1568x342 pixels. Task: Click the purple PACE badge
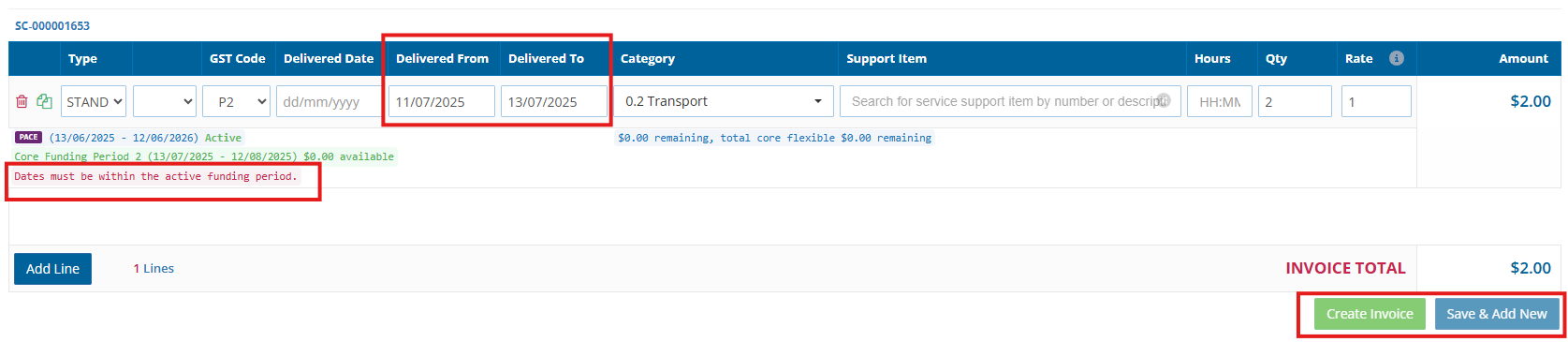tap(28, 137)
